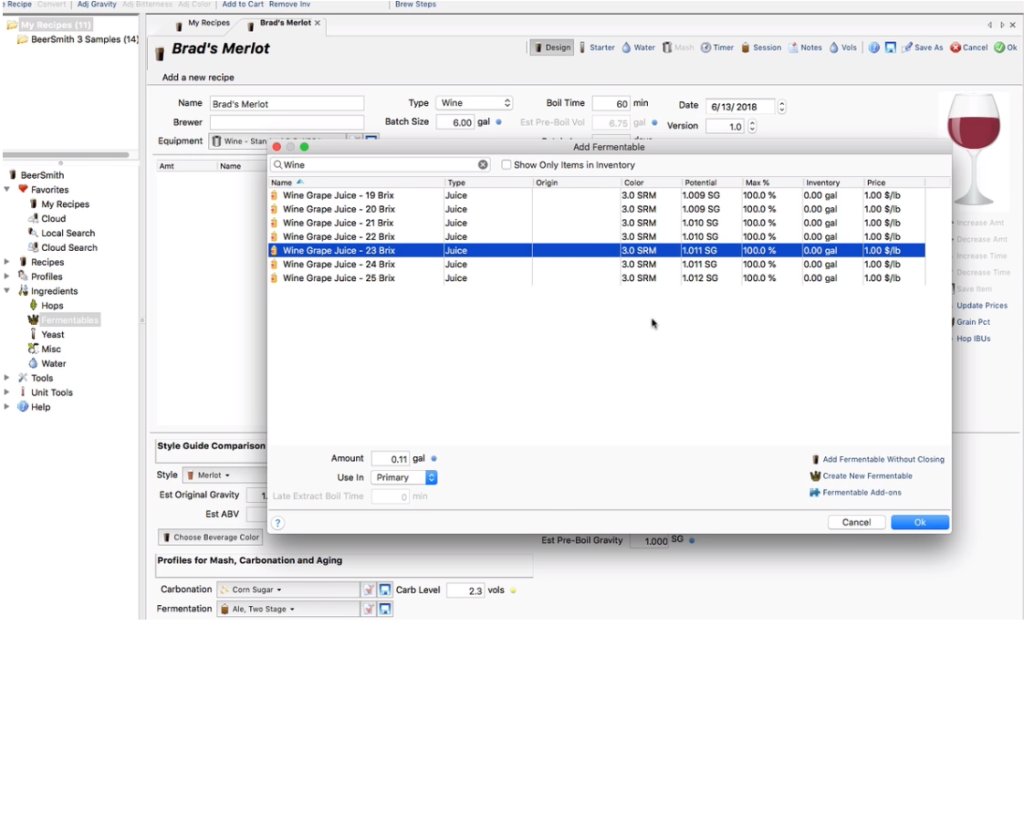
Task: Click Create New Fermentable
Action: tap(861, 476)
